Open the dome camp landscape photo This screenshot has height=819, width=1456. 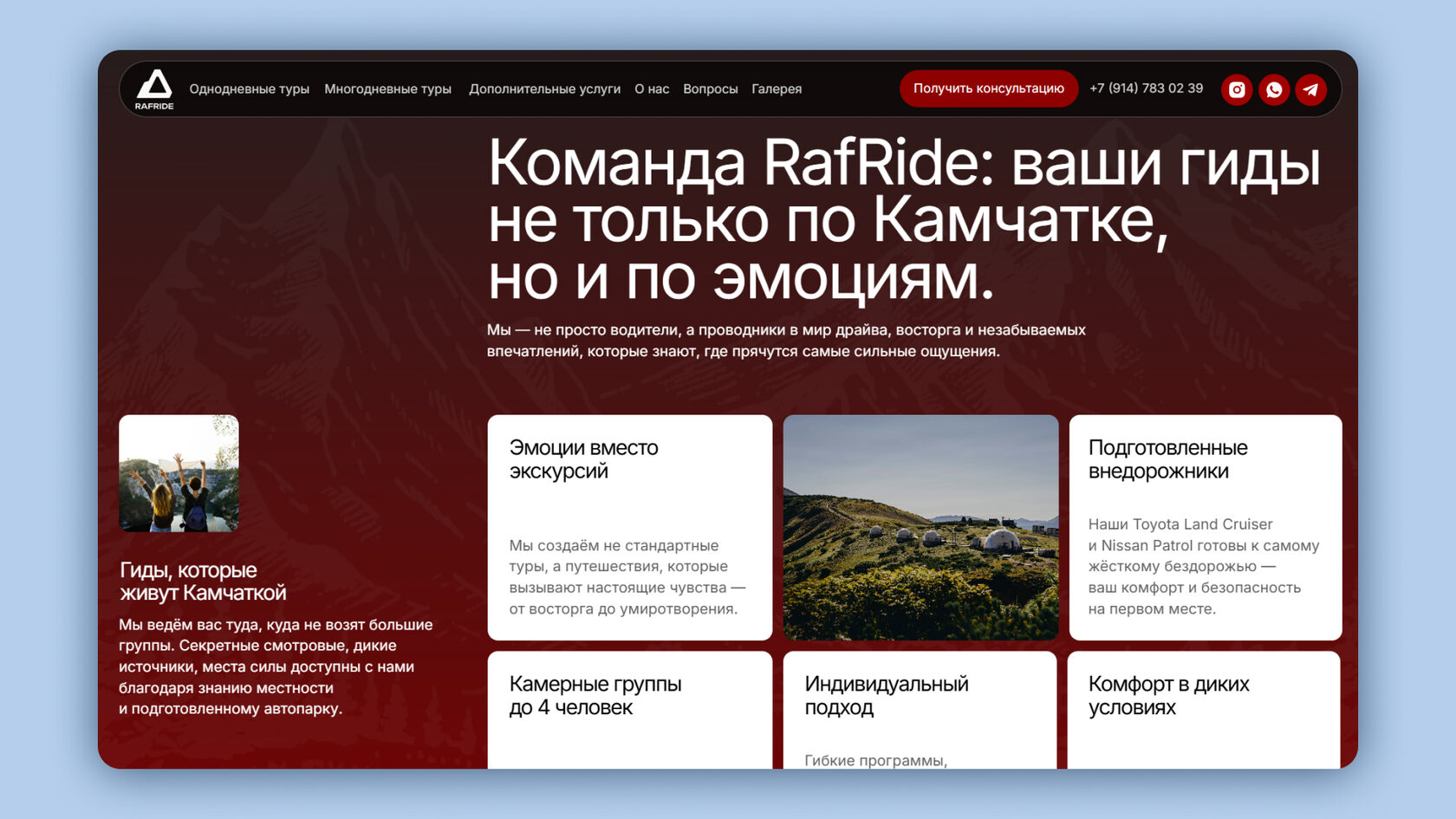pyautogui.click(x=920, y=528)
